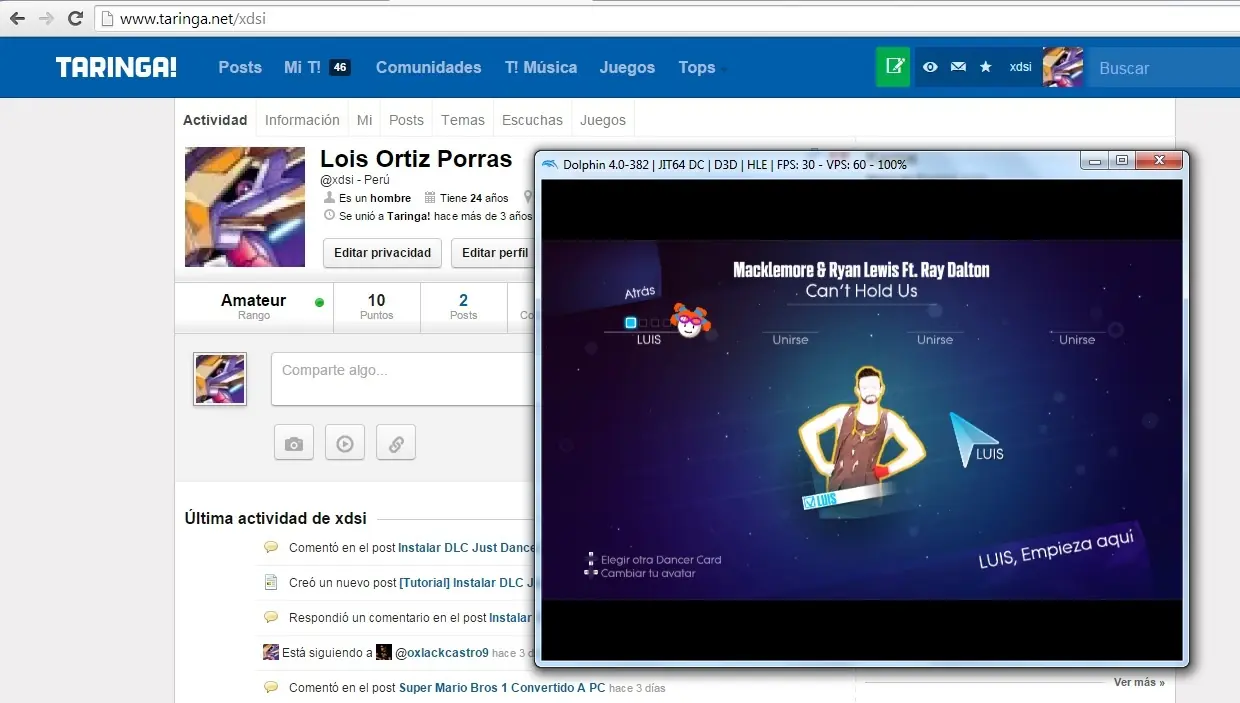Open the 2 Posts stat link
This screenshot has width=1240, height=703.
463,307
